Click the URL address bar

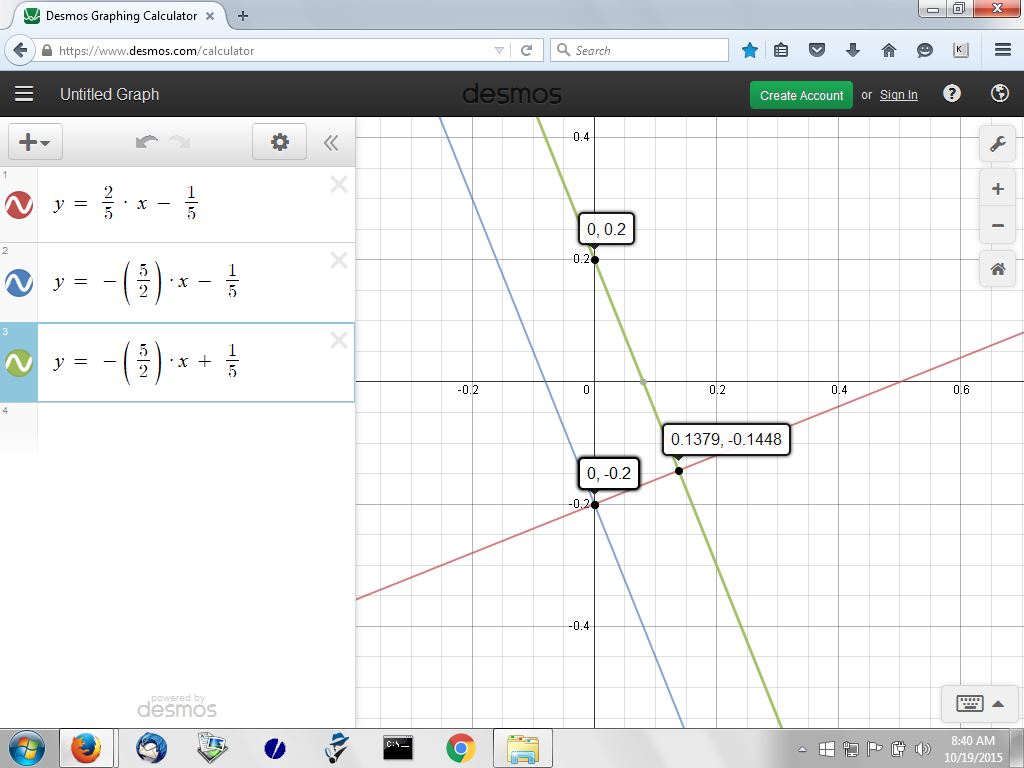271,50
